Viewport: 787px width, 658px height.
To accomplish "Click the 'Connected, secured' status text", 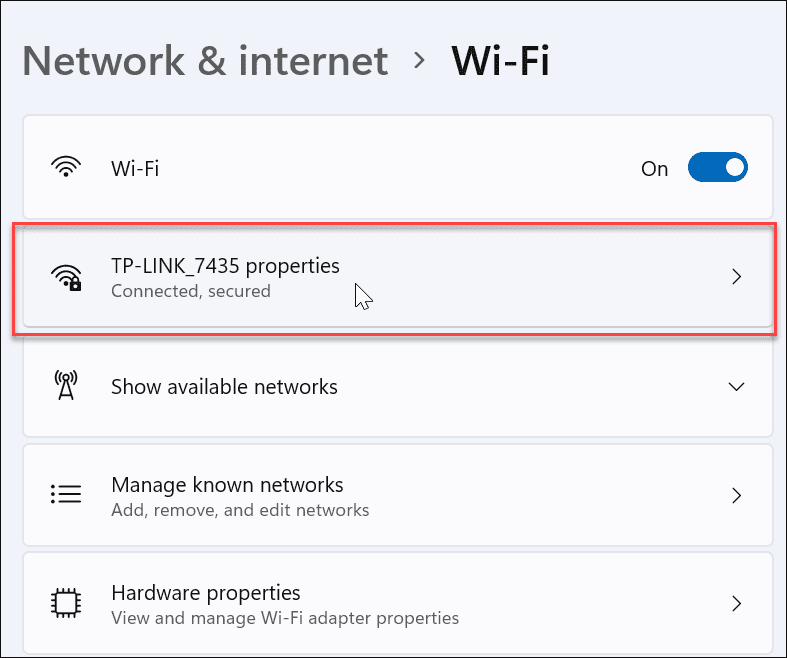I will [190, 292].
